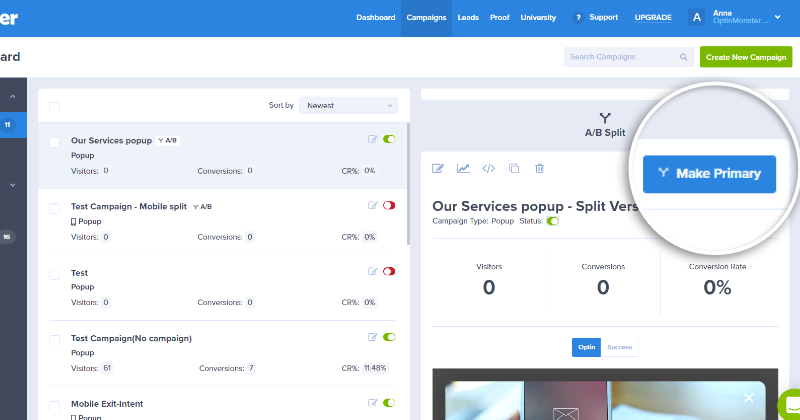Click the detail panel edit campaign icon
Image resolution: width=800 pixels, height=420 pixels.
point(438,168)
